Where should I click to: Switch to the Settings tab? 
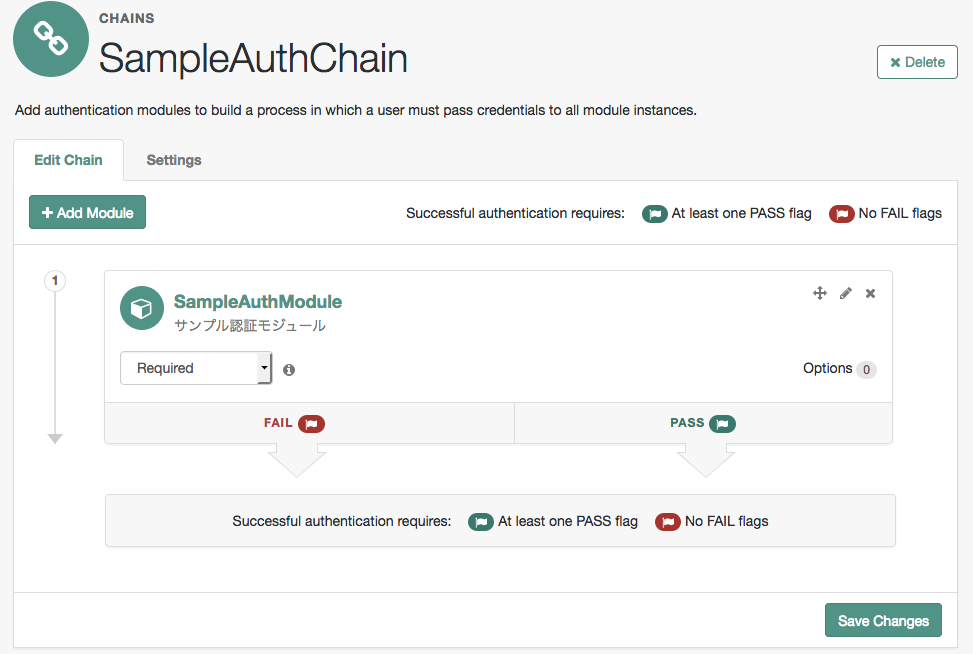coord(174,160)
